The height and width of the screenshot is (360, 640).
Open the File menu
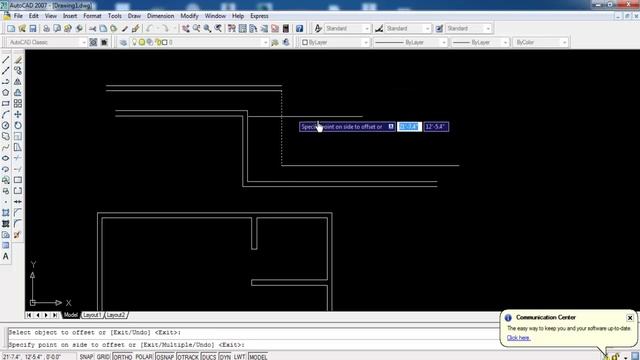click(18, 16)
